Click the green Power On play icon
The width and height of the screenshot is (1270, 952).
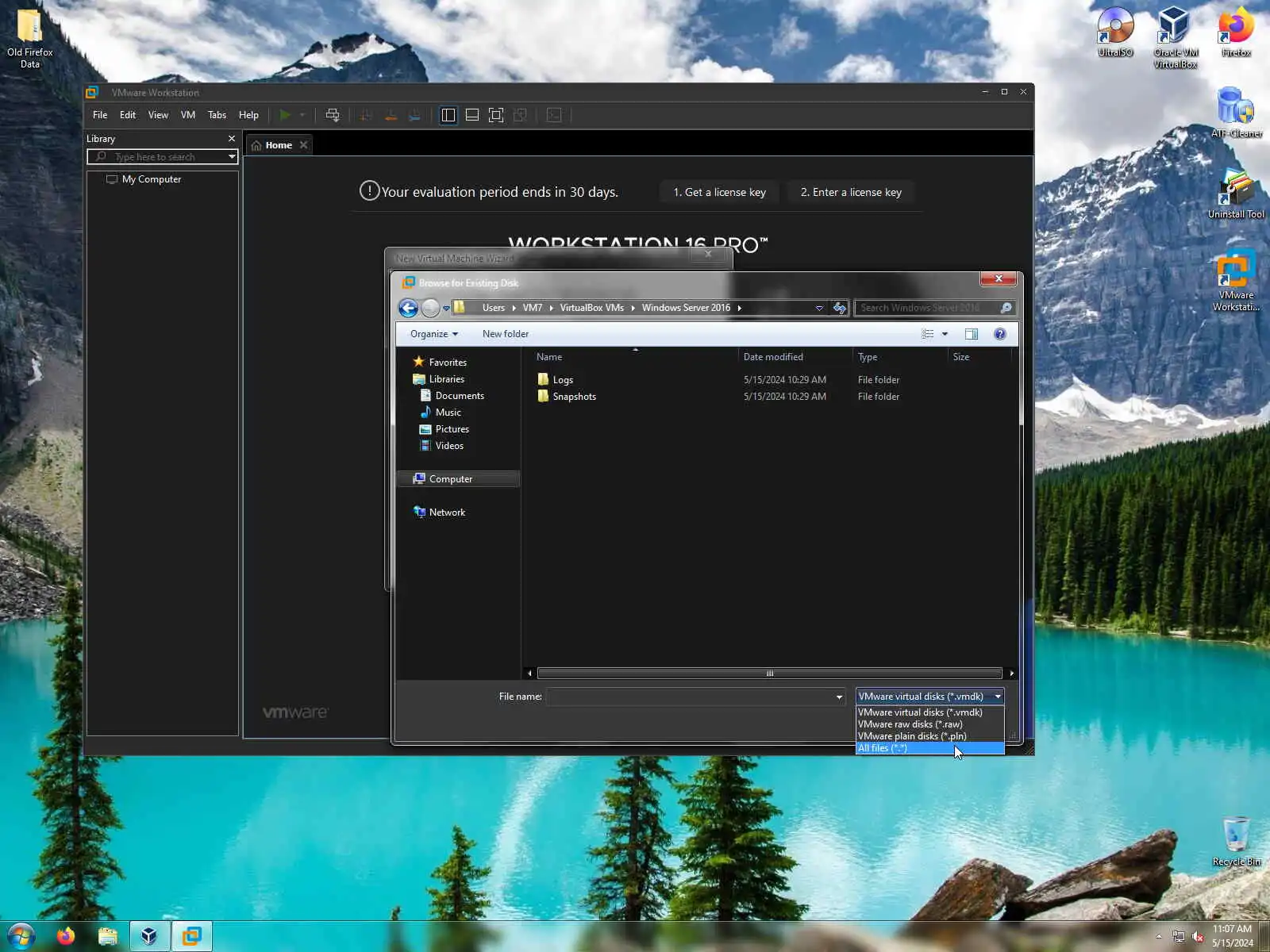[285, 115]
